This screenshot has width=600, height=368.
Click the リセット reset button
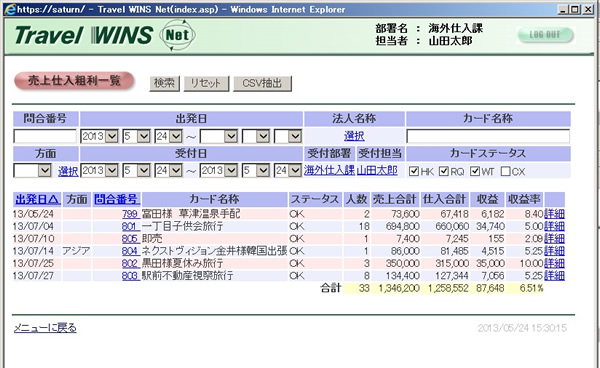click(206, 83)
